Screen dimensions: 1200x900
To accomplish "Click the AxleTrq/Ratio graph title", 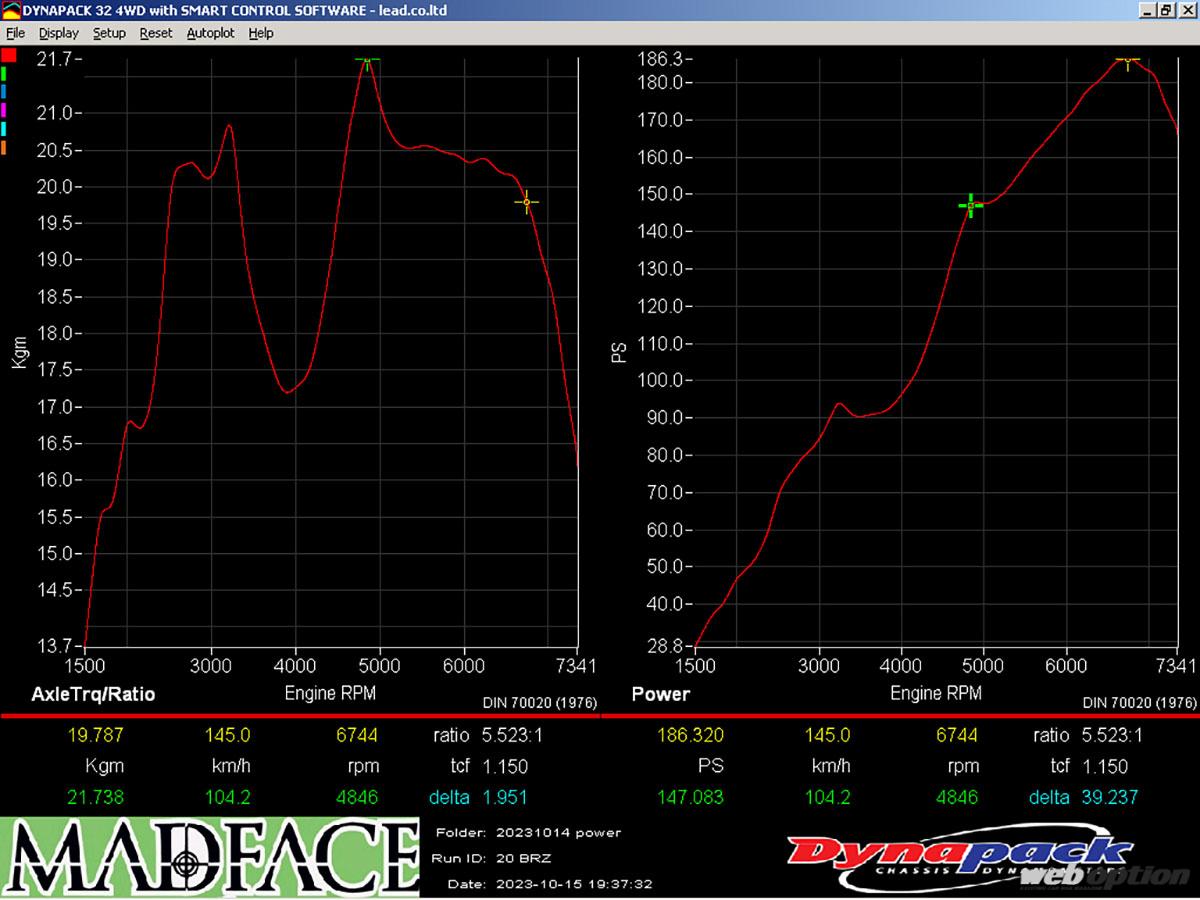I will (93, 694).
